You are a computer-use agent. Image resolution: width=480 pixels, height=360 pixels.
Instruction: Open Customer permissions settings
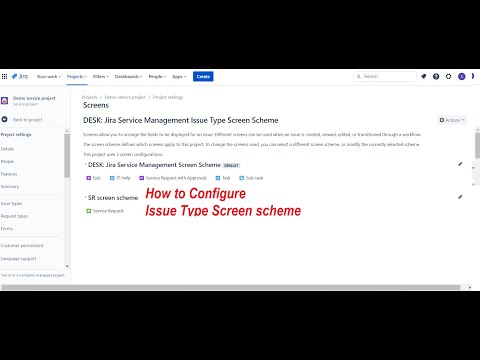pyautogui.click(x=22, y=245)
